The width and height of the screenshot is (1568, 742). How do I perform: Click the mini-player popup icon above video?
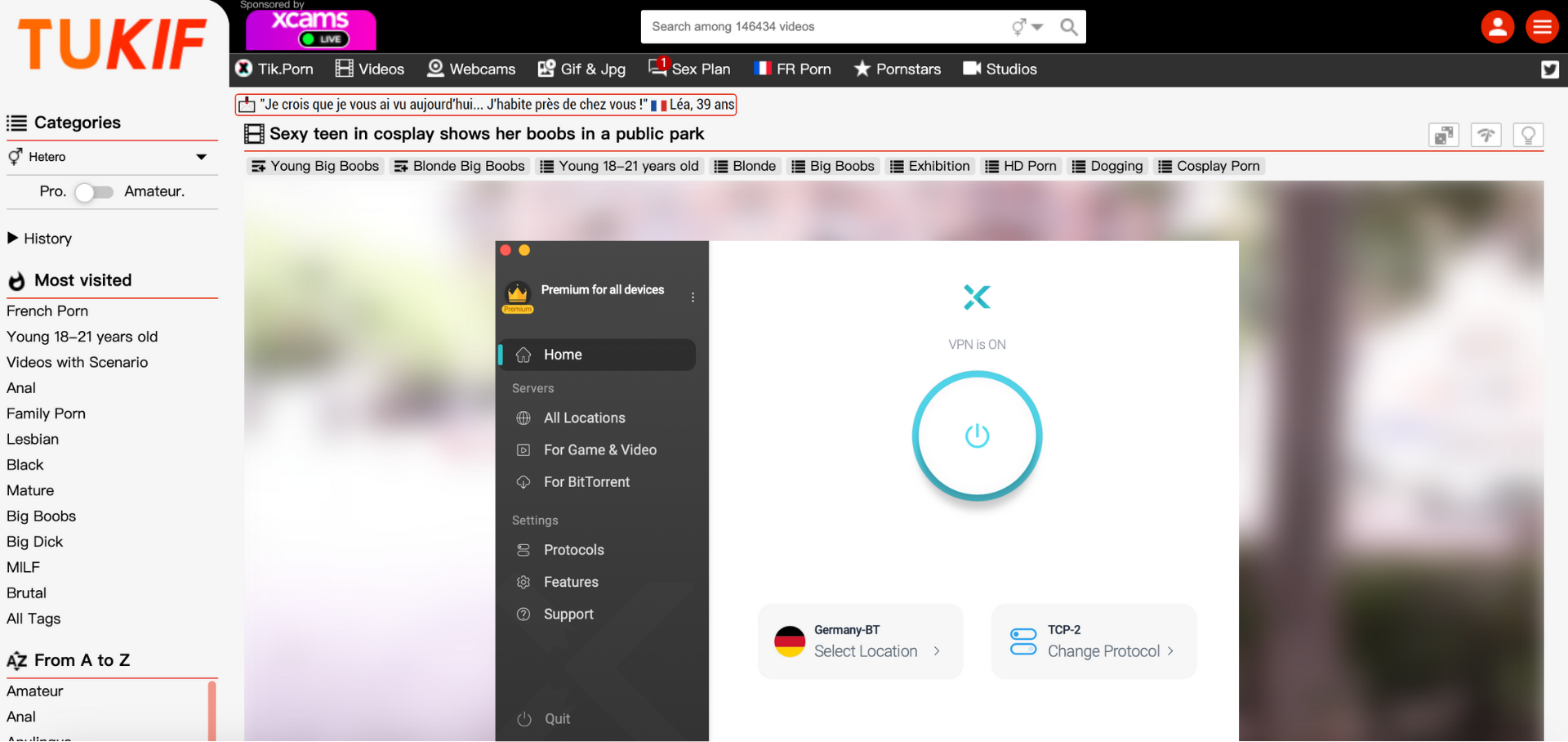pos(1444,135)
